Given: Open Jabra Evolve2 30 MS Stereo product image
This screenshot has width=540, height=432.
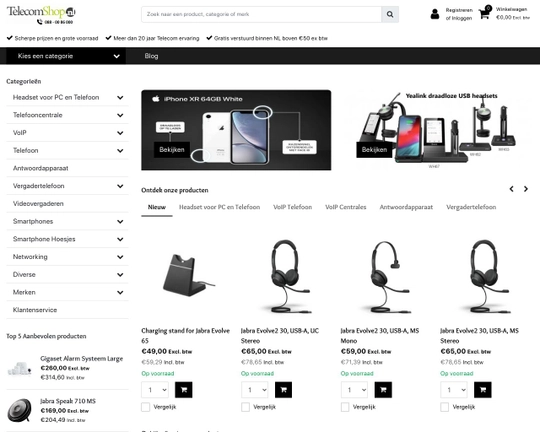Looking at the screenshot, I should (x=486, y=276).
